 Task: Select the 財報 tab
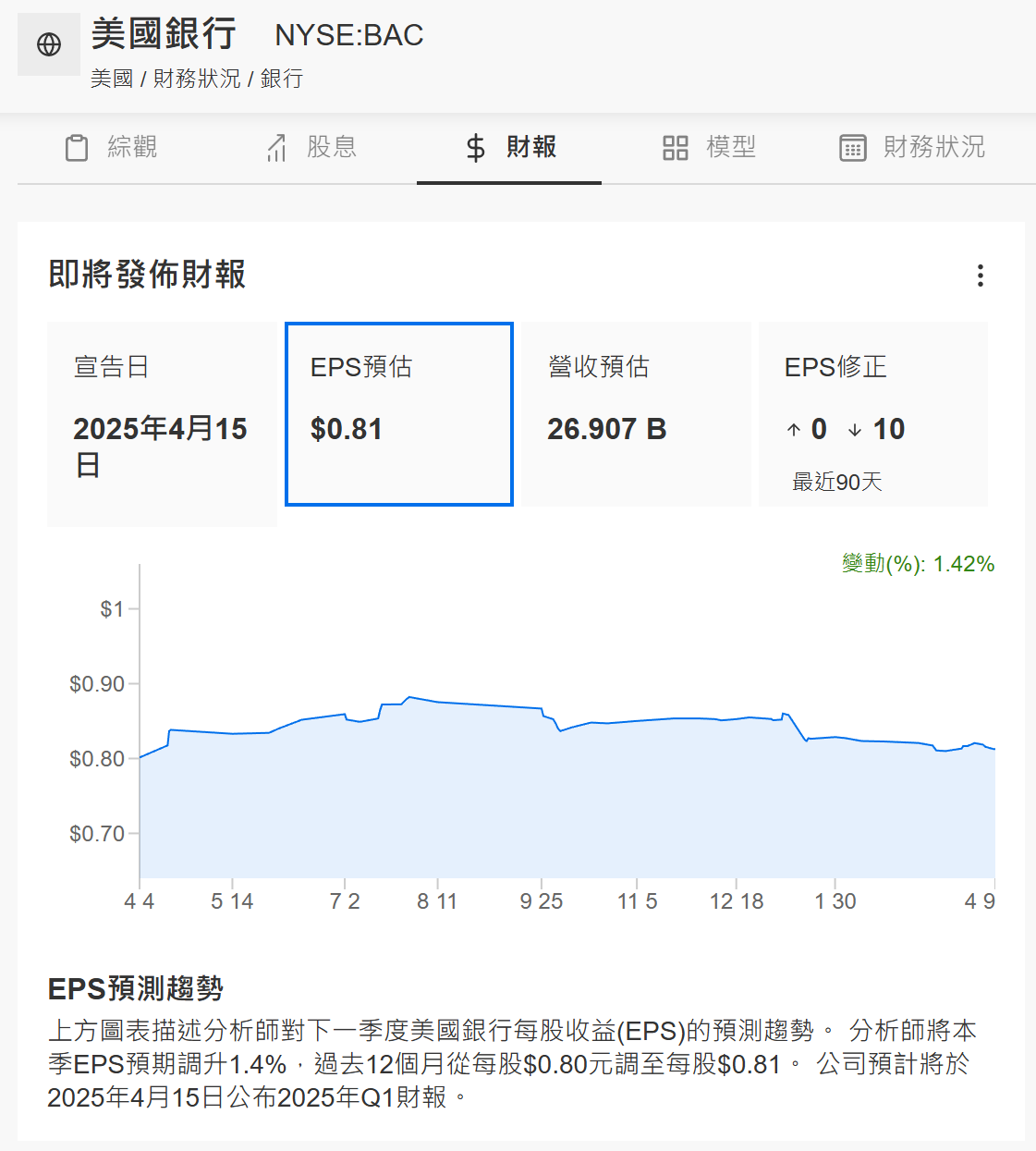(509, 148)
